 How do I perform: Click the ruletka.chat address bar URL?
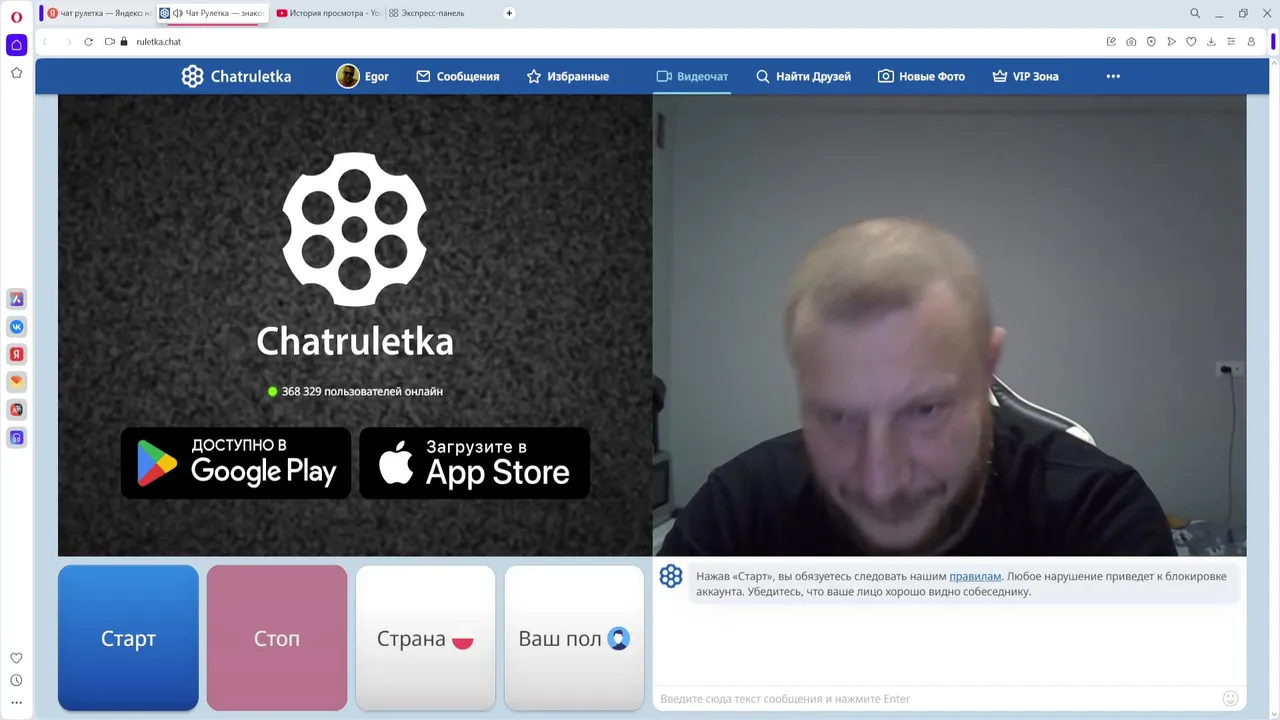tap(158, 42)
